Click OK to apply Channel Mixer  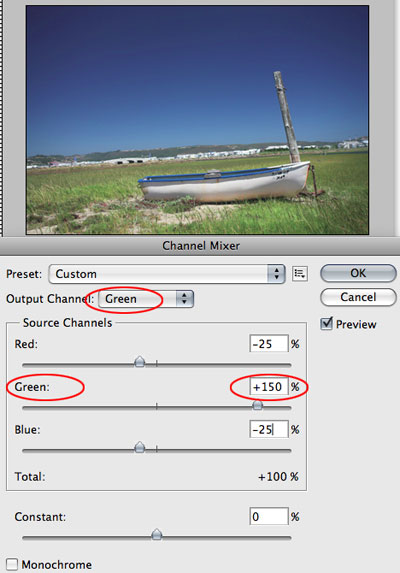[x=358, y=273]
